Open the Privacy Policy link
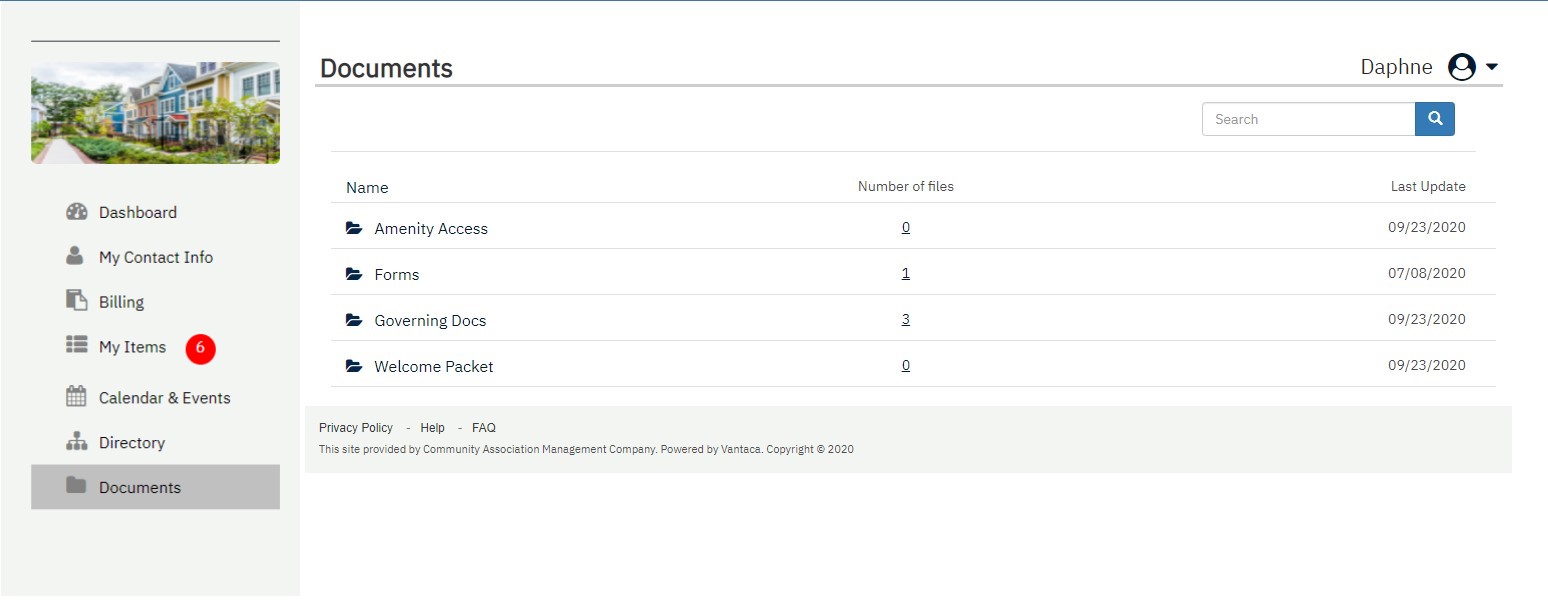 coord(356,428)
